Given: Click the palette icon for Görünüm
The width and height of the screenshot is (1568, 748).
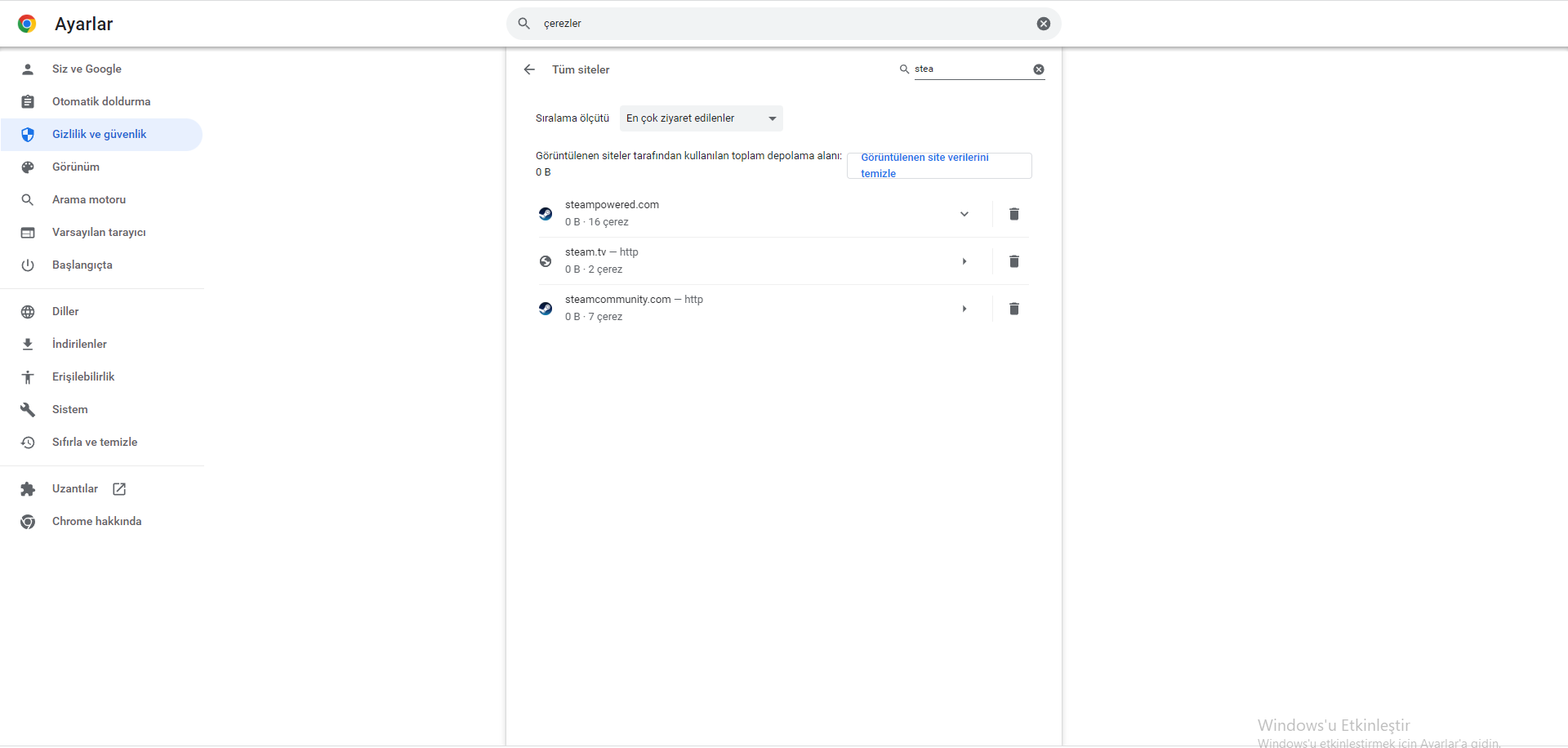Looking at the screenshot, I should point(28,167).
